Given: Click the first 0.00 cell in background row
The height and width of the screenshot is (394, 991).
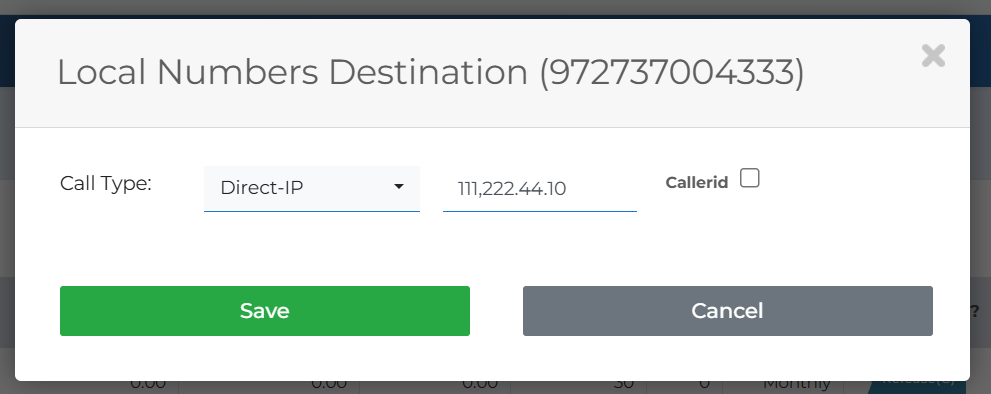Looking at the screenshot, I should pos(148,384).
